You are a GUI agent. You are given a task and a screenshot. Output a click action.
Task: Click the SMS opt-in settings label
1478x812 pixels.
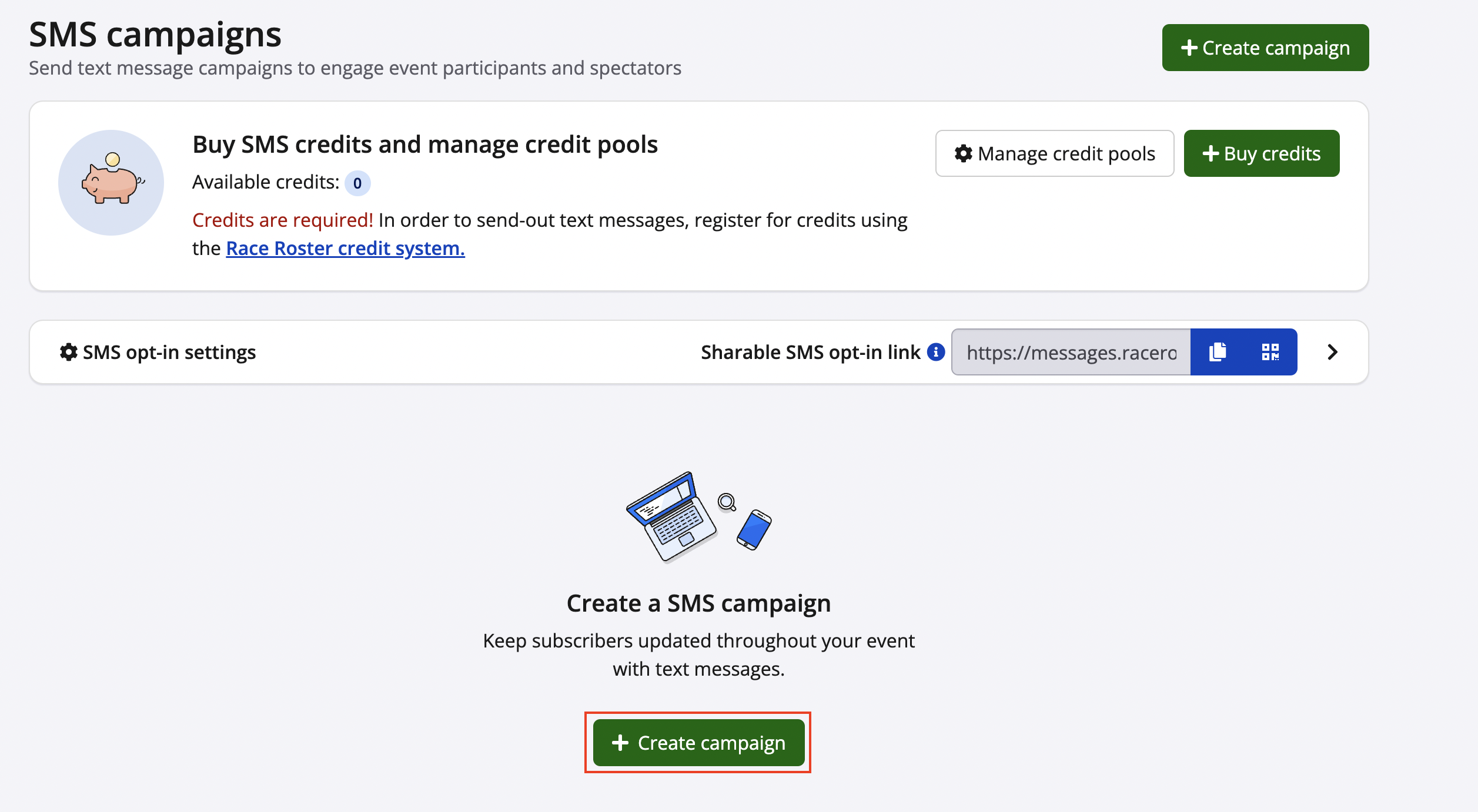pos(169,352)
